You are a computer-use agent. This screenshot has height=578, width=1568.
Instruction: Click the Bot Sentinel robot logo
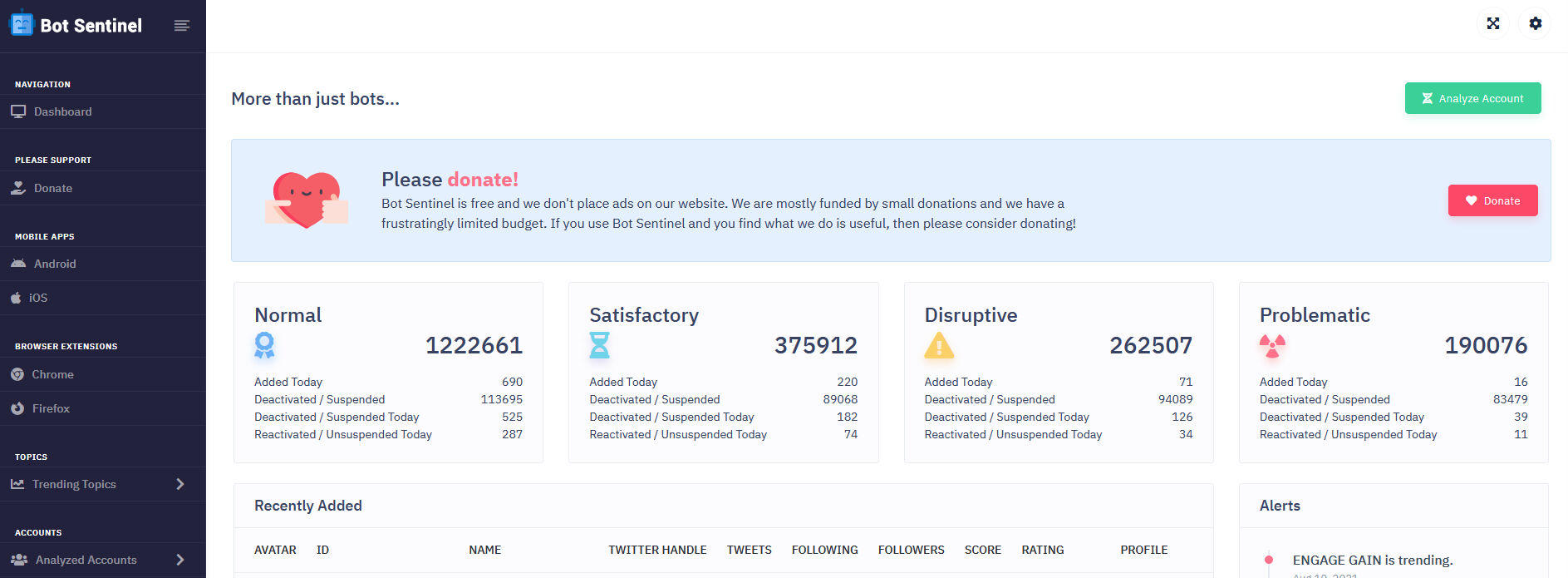click(22, 24)
